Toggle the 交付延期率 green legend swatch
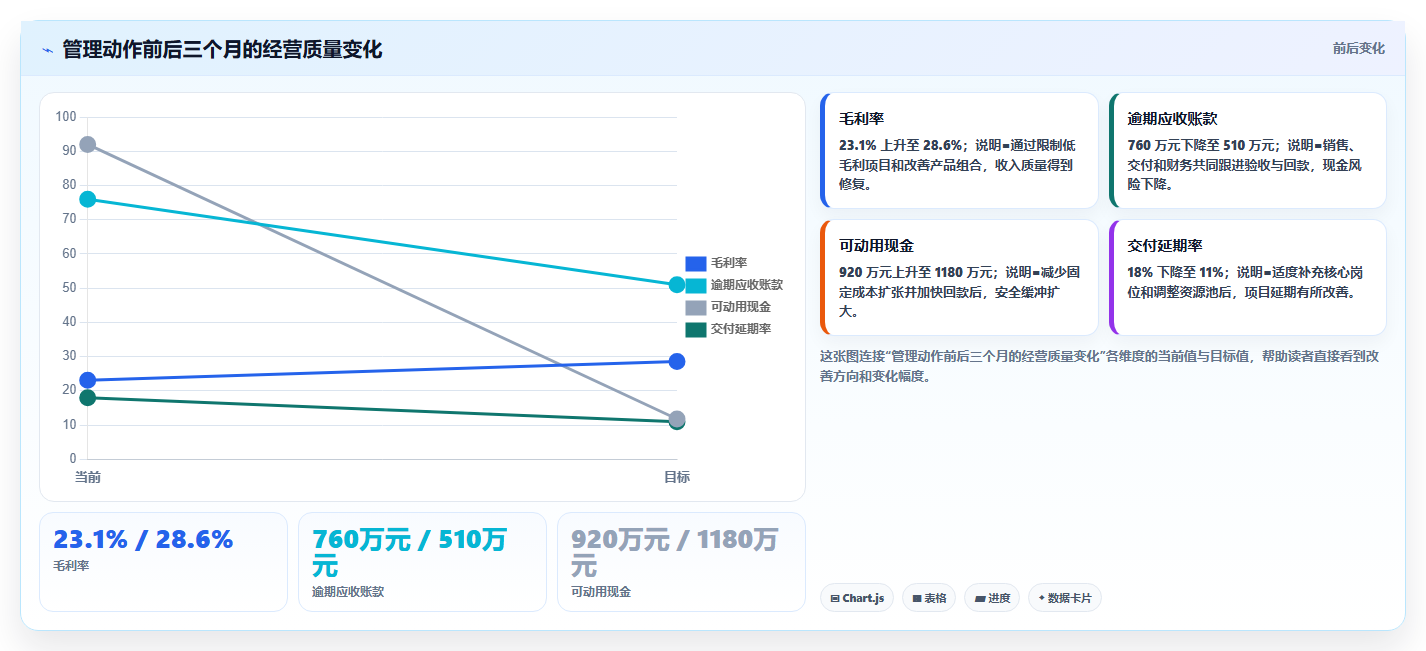 coord(696,329)
